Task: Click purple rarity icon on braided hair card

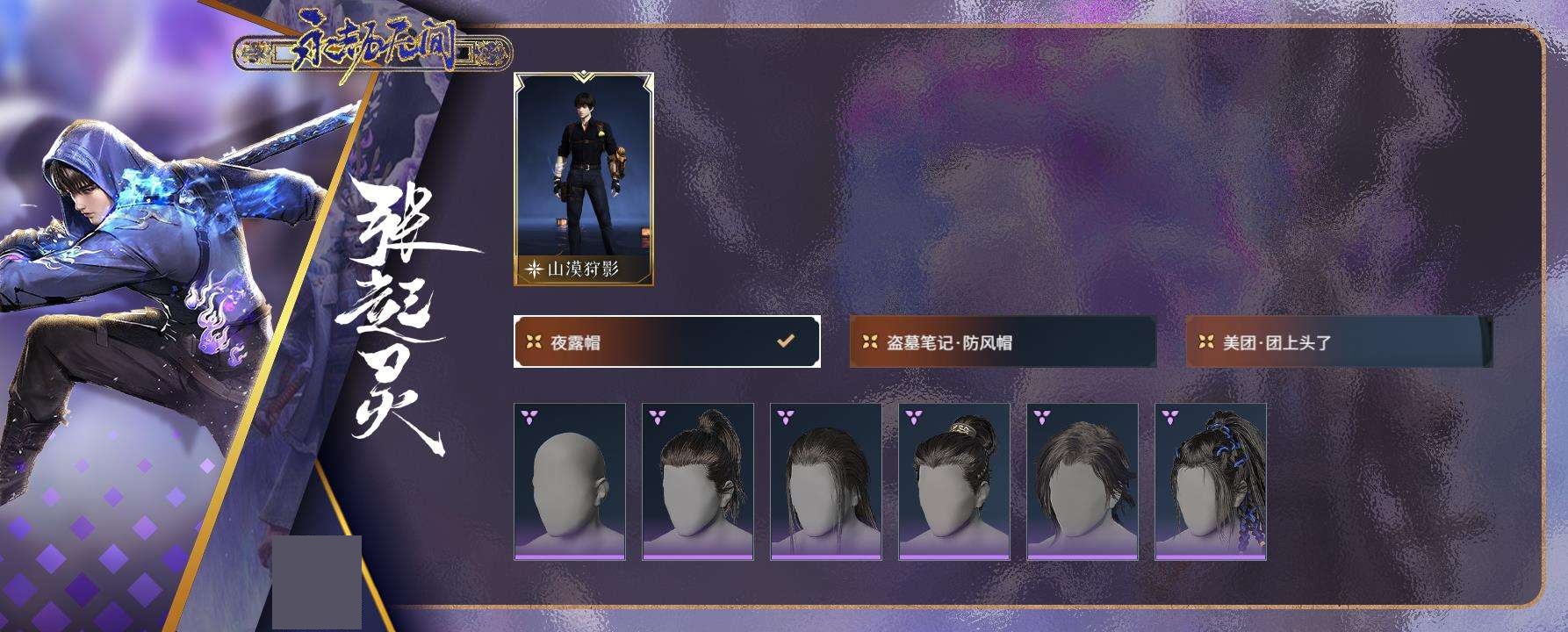Action: pyautogui.click(x=1170, y=417)
